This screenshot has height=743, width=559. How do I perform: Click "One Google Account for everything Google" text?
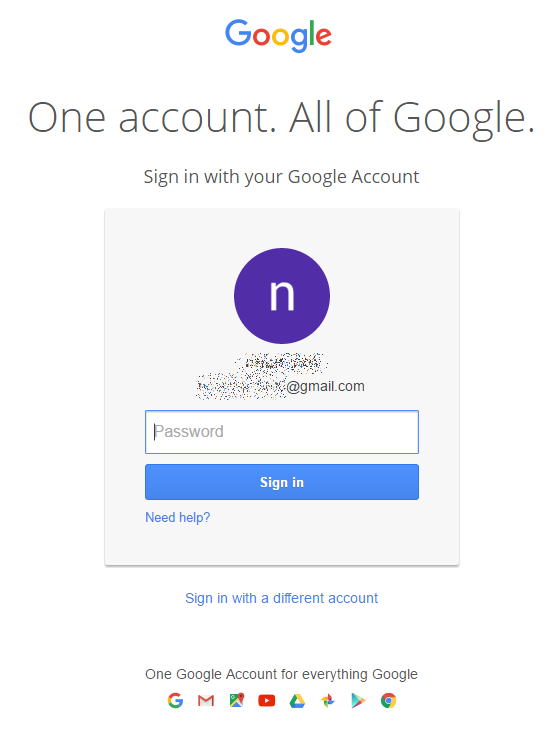(x=281, y=674)
